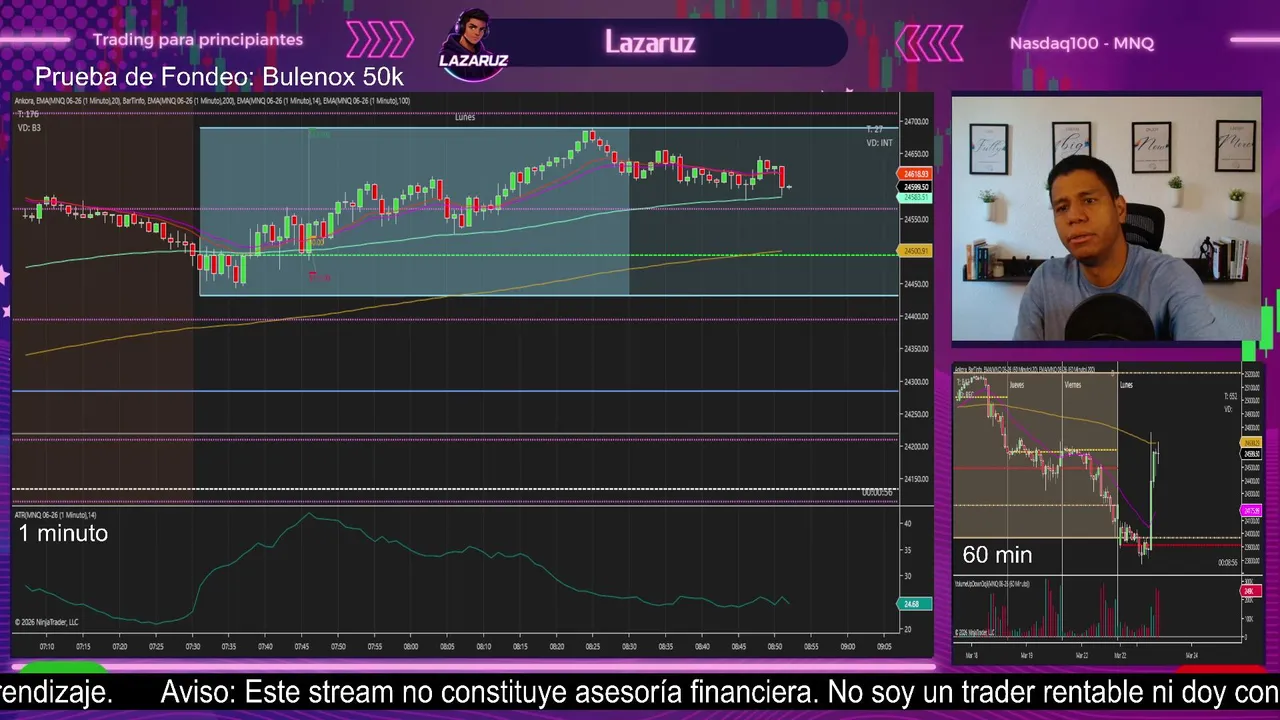This screenshot has height=720, width=1280.
Task: Click the magenta price marker on 60 min chart
Action: pos(1251,511)
